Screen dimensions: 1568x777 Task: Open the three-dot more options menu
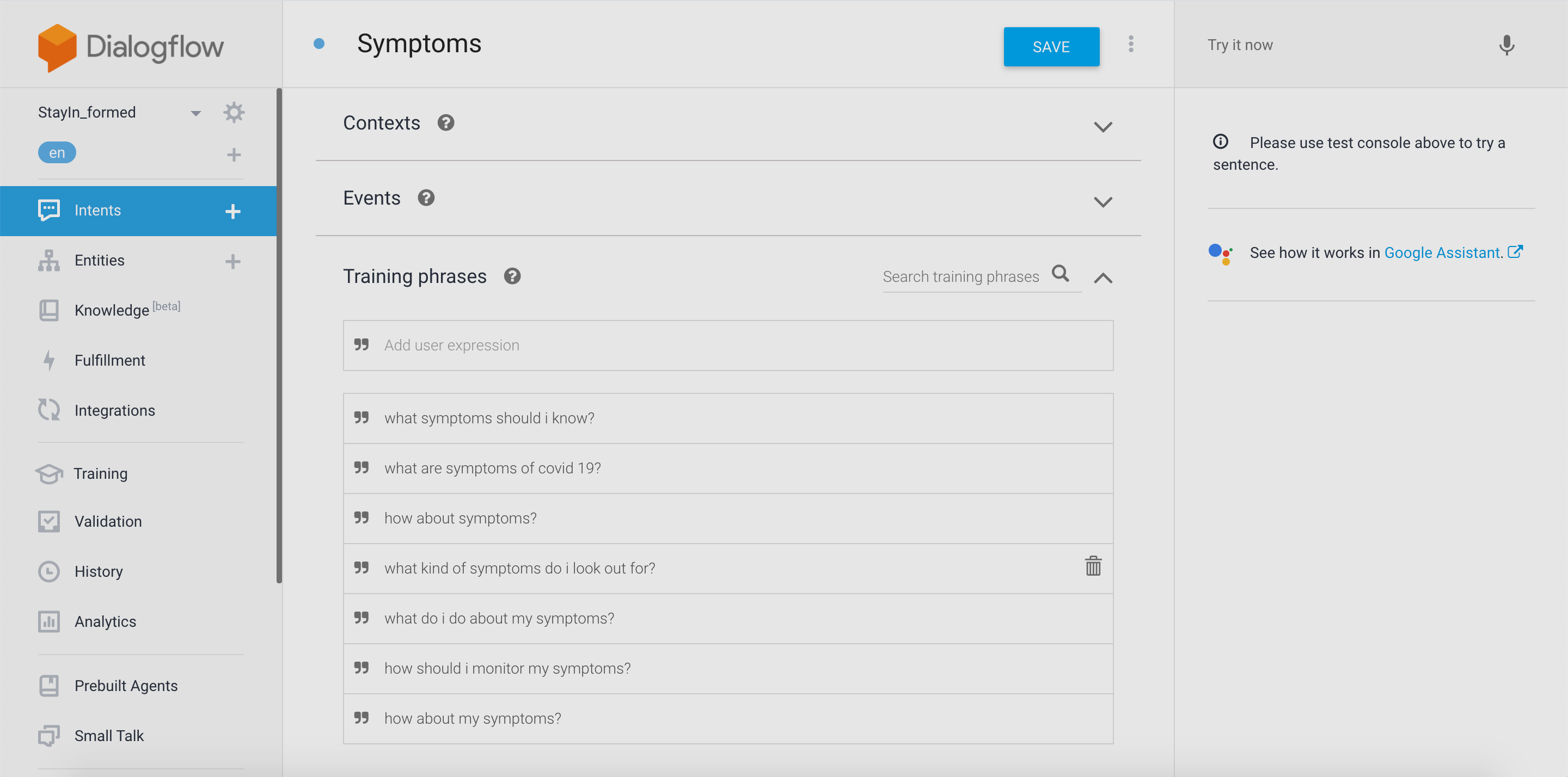[x=1130, y=44]
